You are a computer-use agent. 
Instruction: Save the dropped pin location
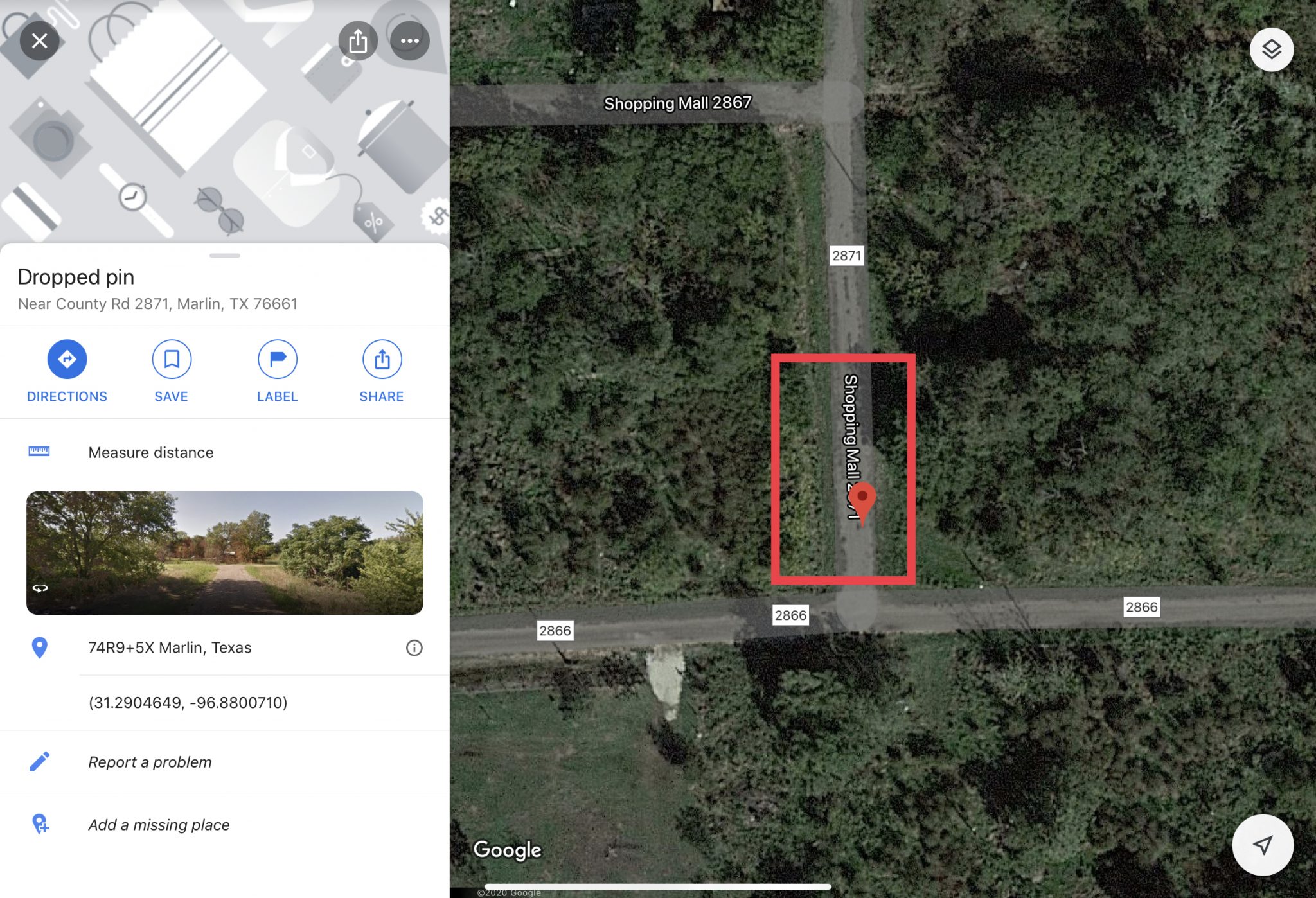click(x=172, y=372)
